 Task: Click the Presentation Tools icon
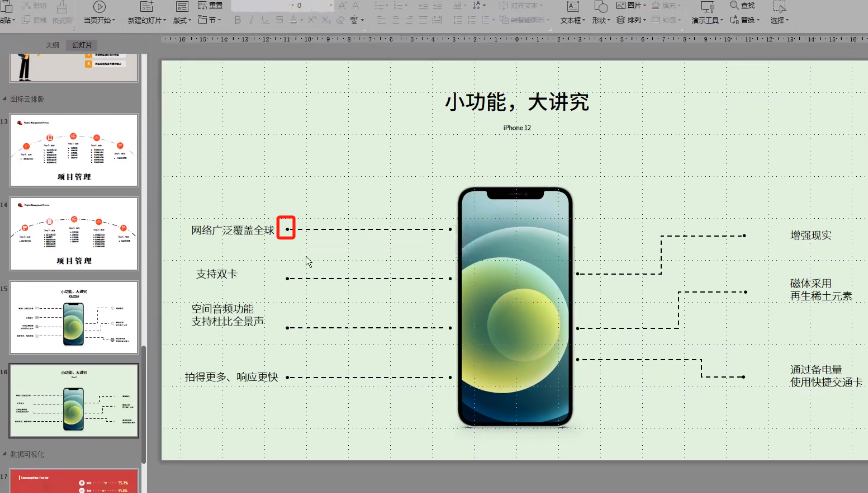(707, 7)
